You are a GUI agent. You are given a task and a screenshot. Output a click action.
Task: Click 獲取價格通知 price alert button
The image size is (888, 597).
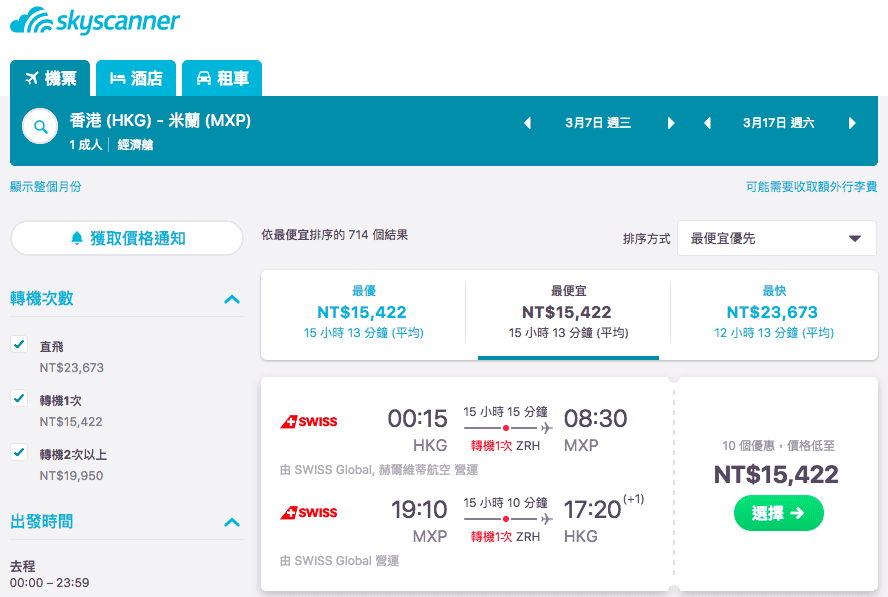point(127,238)
